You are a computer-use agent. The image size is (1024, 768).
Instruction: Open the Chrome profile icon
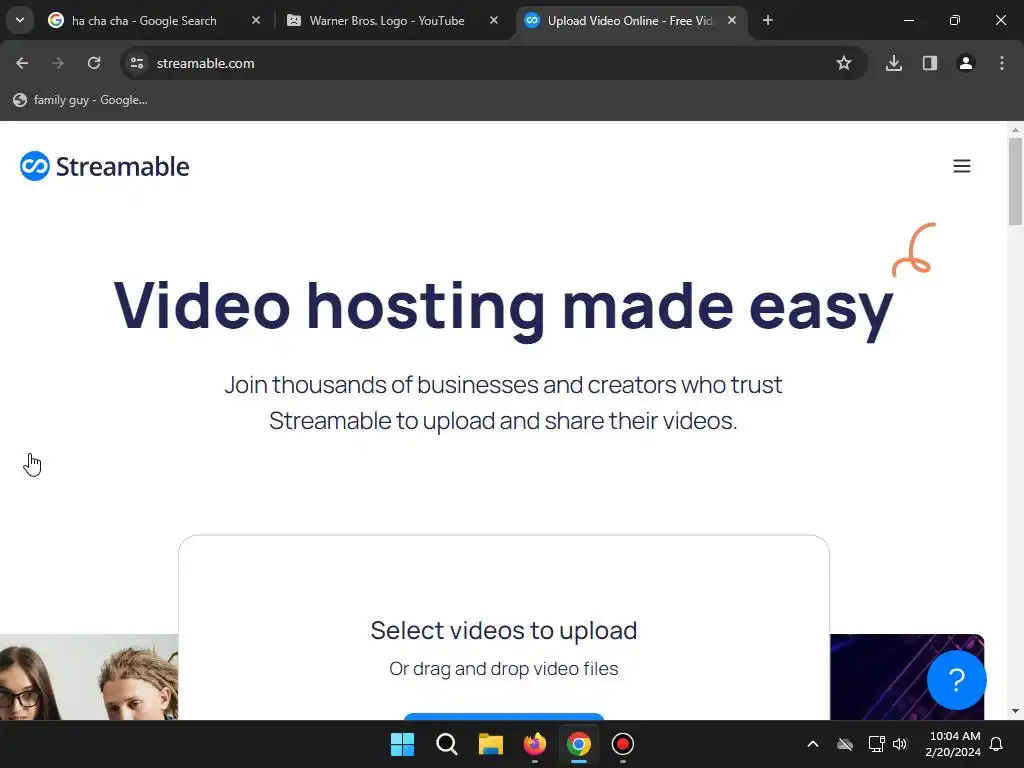pyautogui.click(x=966, y=63)
